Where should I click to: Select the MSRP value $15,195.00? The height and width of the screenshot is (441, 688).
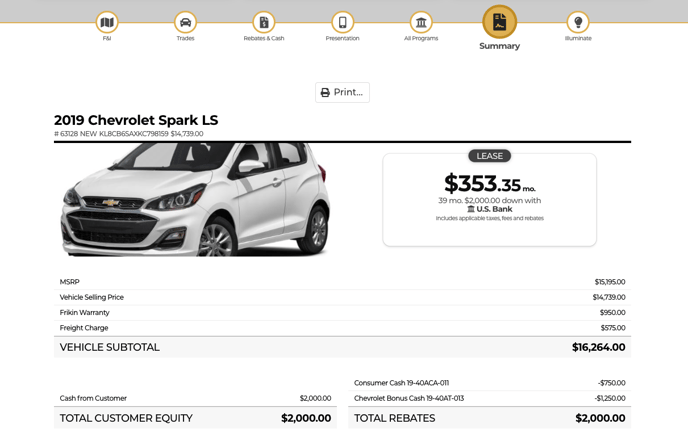point(610,282)
